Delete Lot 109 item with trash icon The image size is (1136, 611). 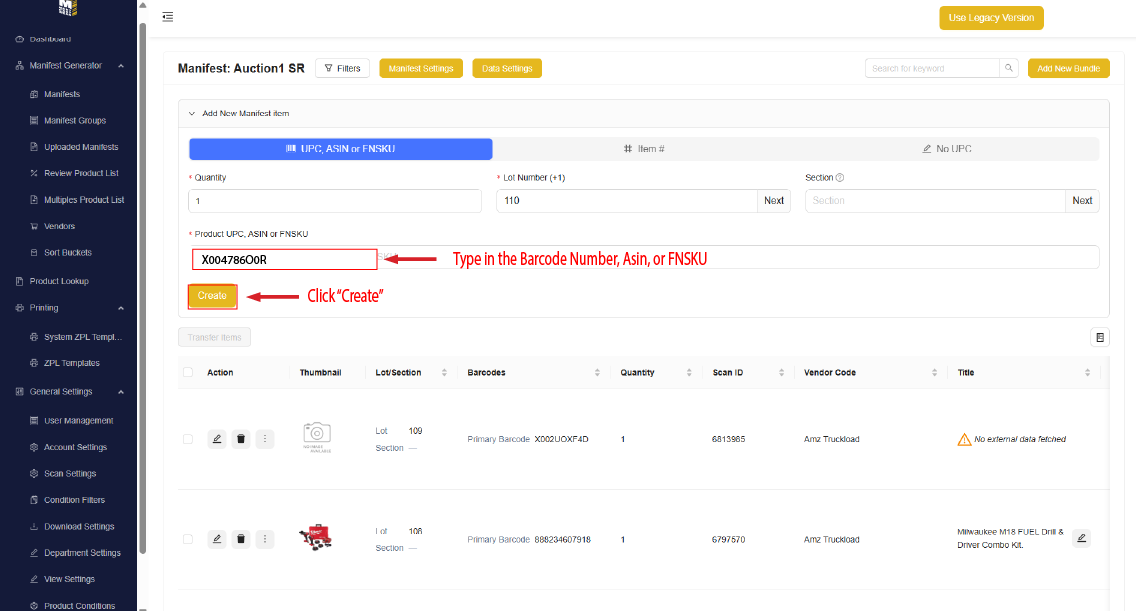(x=241, y=439)
